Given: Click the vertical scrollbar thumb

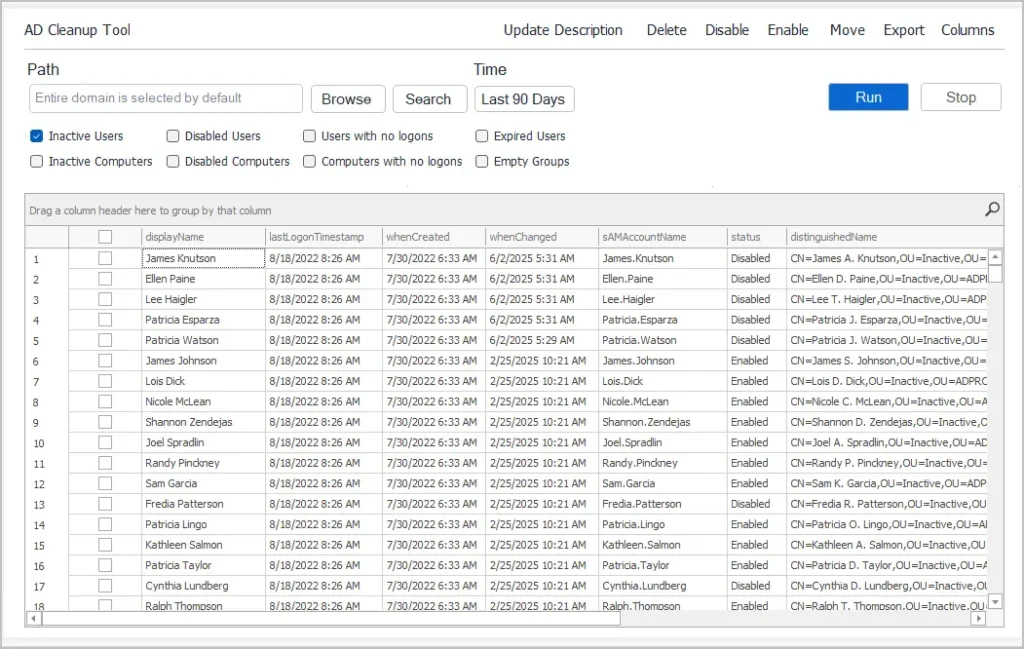Looking at the screenshot, I should click(x=995, y=274).
